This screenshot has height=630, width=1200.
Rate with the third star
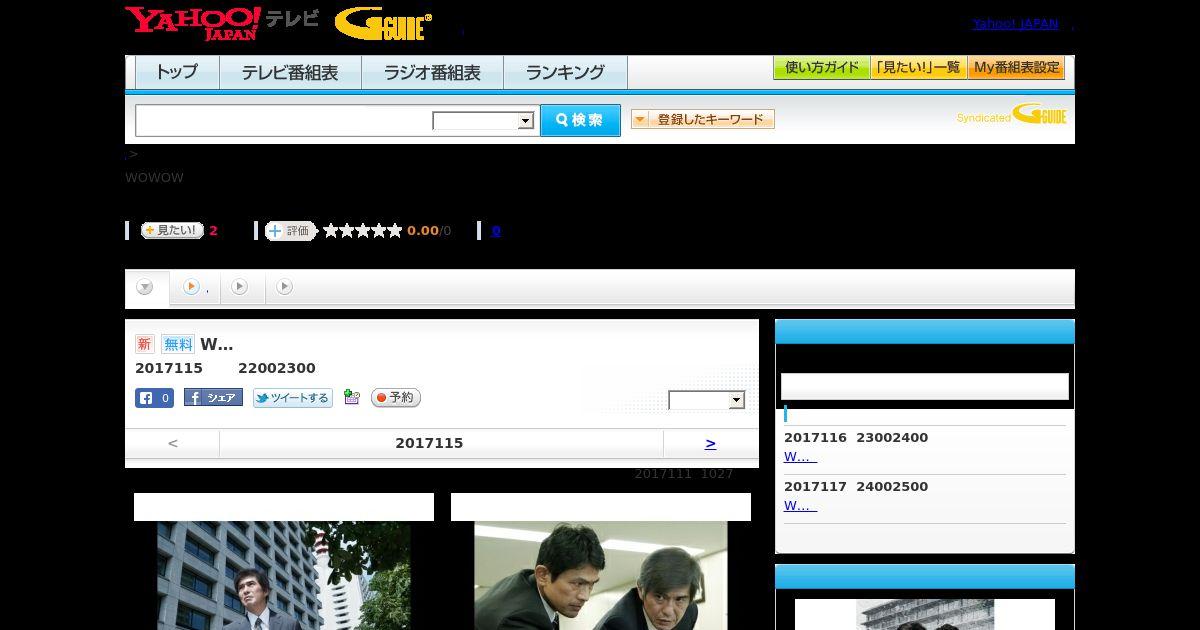tap(363, 231)
